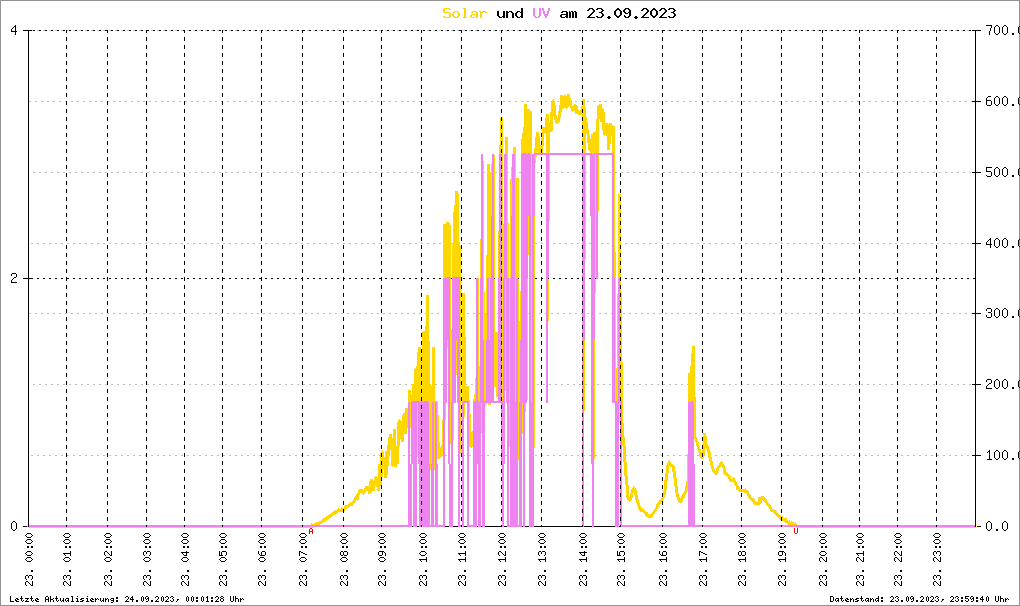The image size is (1020, 606).
Task: Click the '23. 17:00' time axis label
Action: [x=703, y=559]
